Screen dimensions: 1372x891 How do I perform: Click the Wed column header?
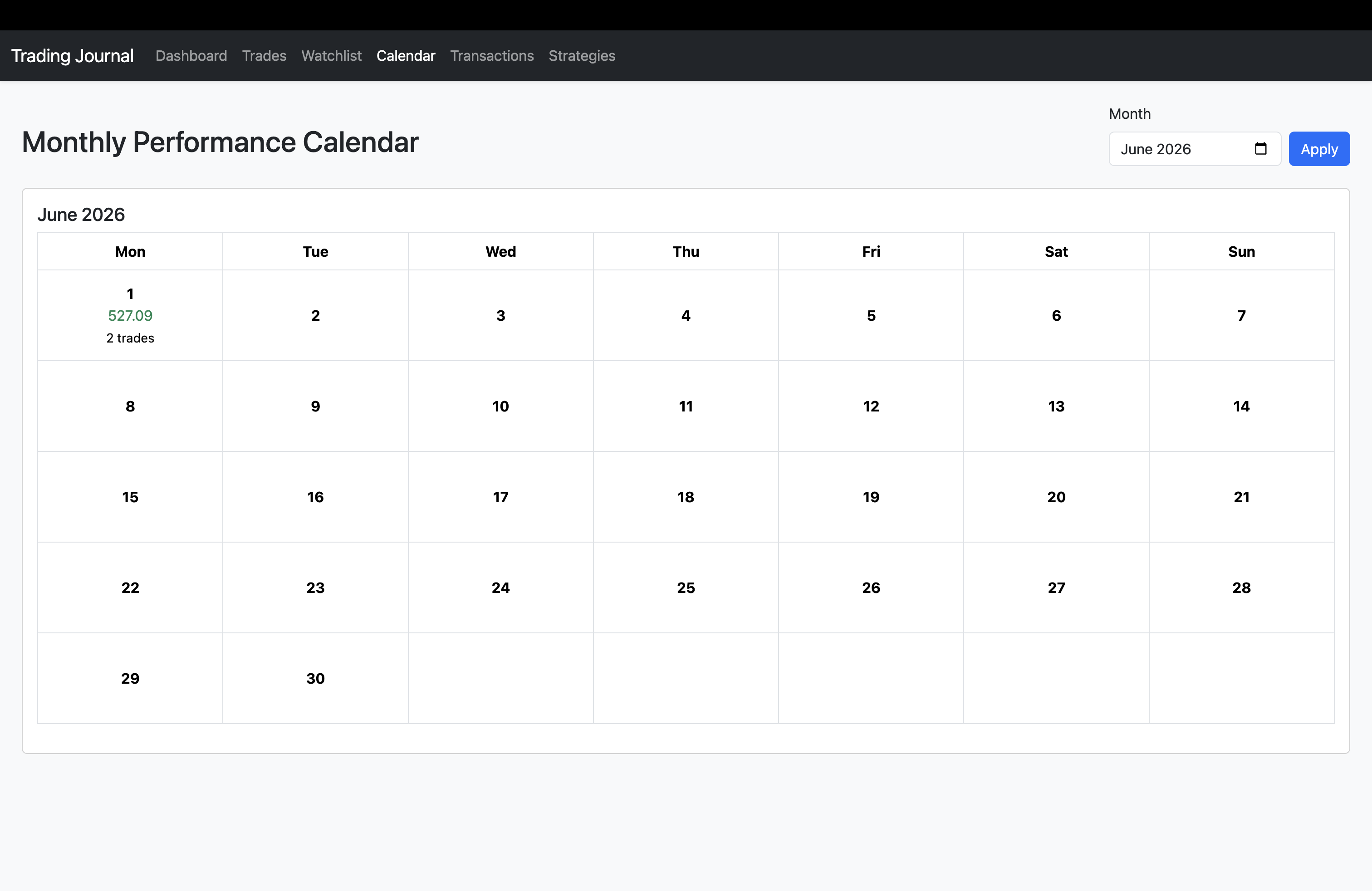(500, 252)
